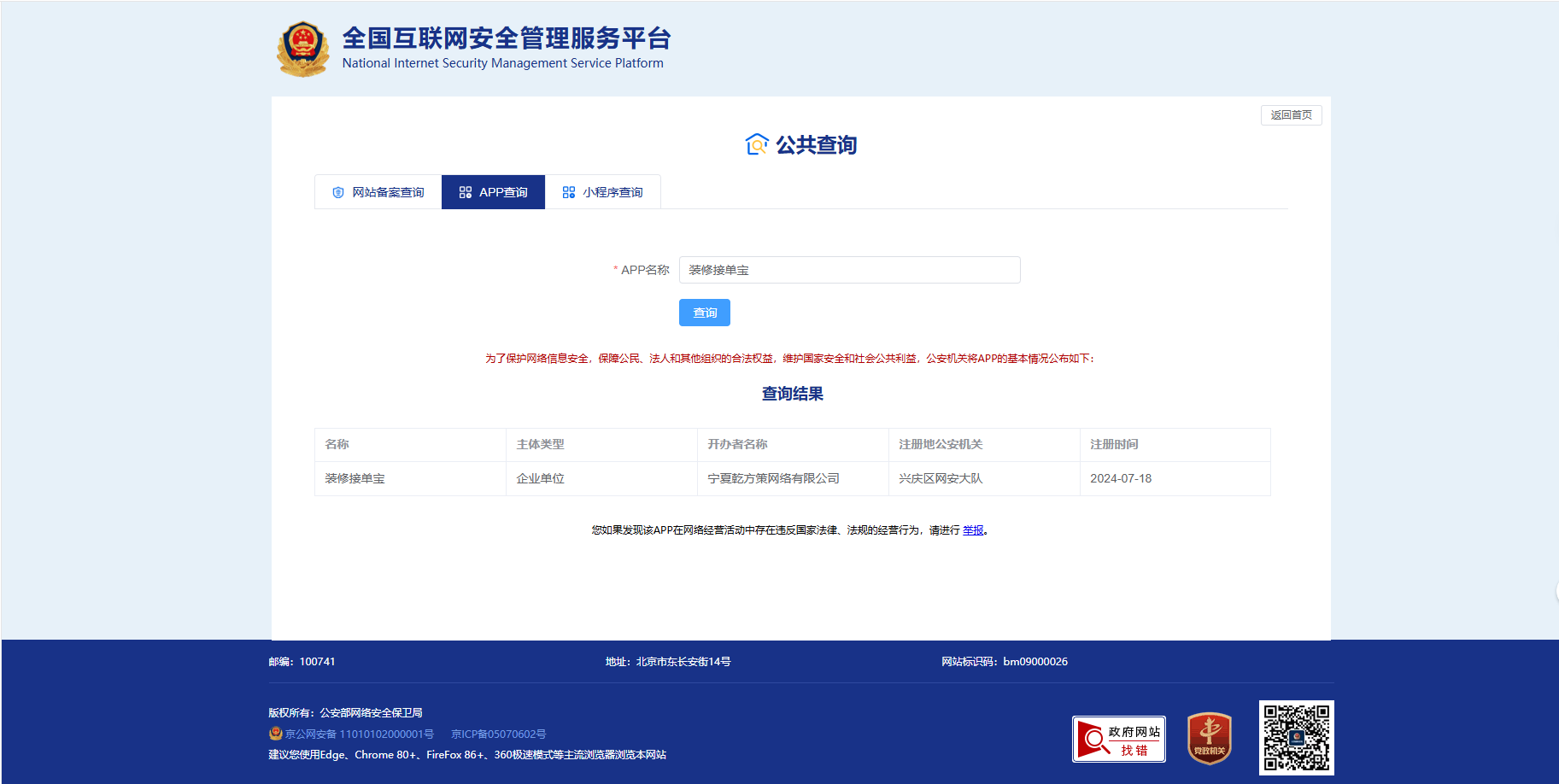The image size is (1559, 784).
Task: Open the 京公网安备 11010102000001号 link
Action: click(x=360, y=734)
